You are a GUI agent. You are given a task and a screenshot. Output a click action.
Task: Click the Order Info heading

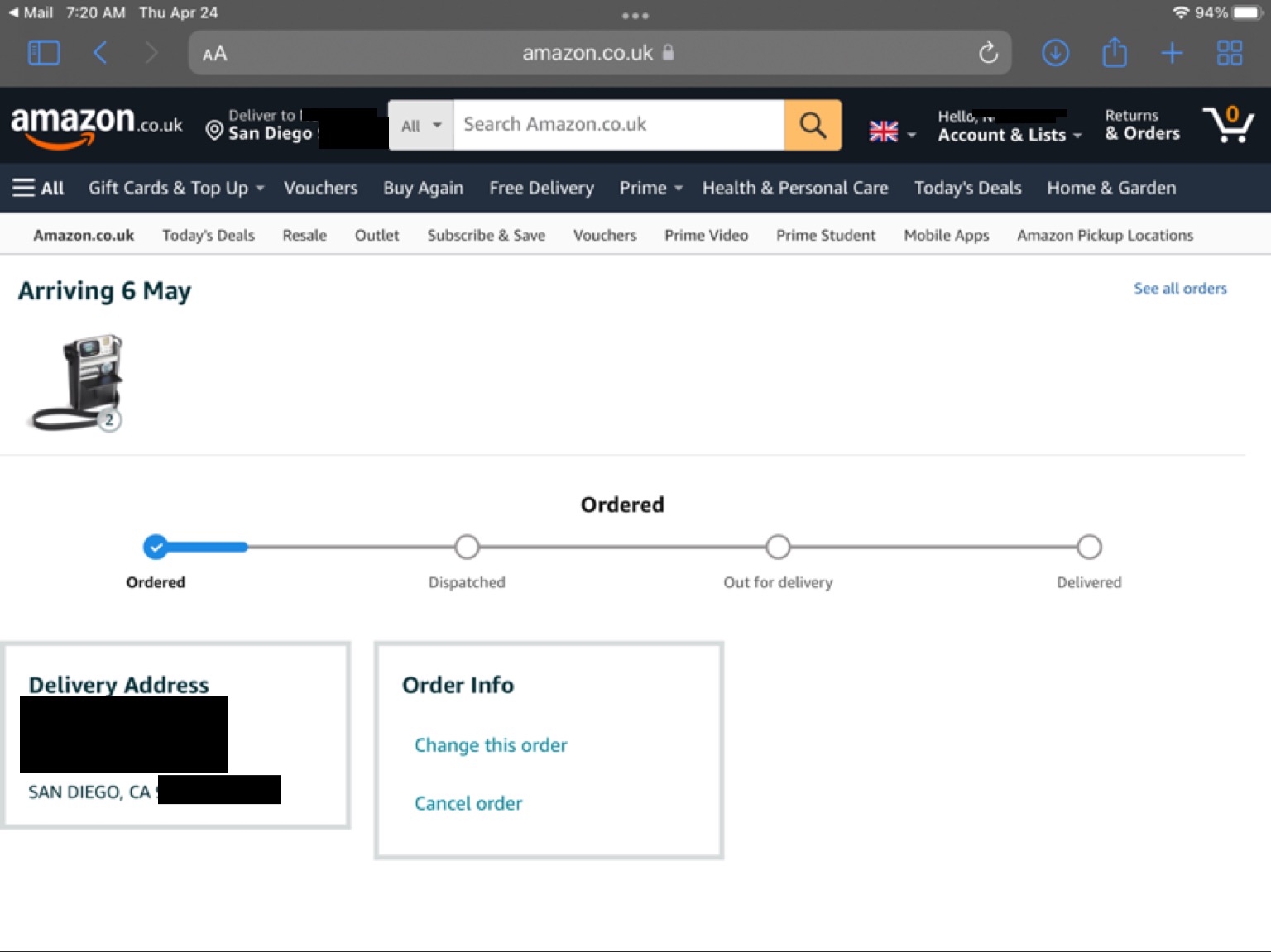pyautogui.click(x=458, y=685)
